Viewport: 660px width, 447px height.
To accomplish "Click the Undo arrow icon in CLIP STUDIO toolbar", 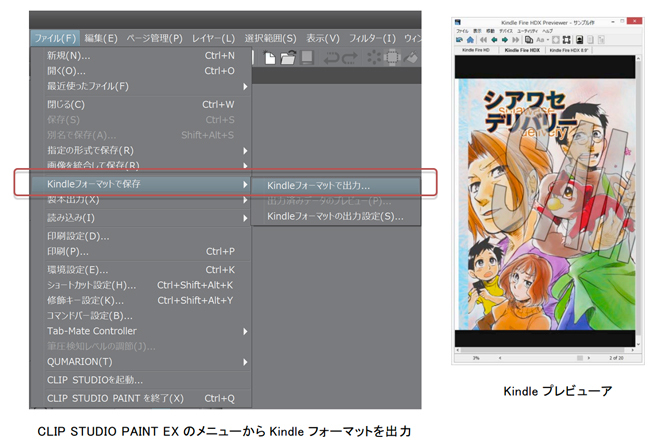I will 332,58.
